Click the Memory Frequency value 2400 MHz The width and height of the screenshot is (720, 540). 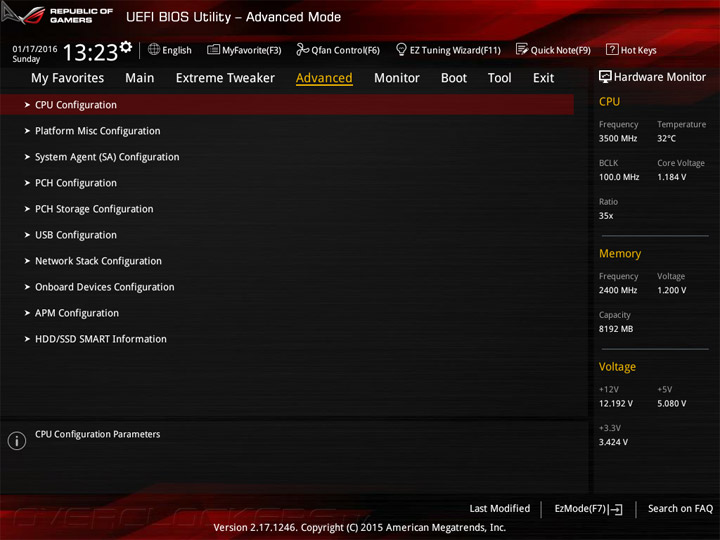pyautogui.click(x=618, y=290)
